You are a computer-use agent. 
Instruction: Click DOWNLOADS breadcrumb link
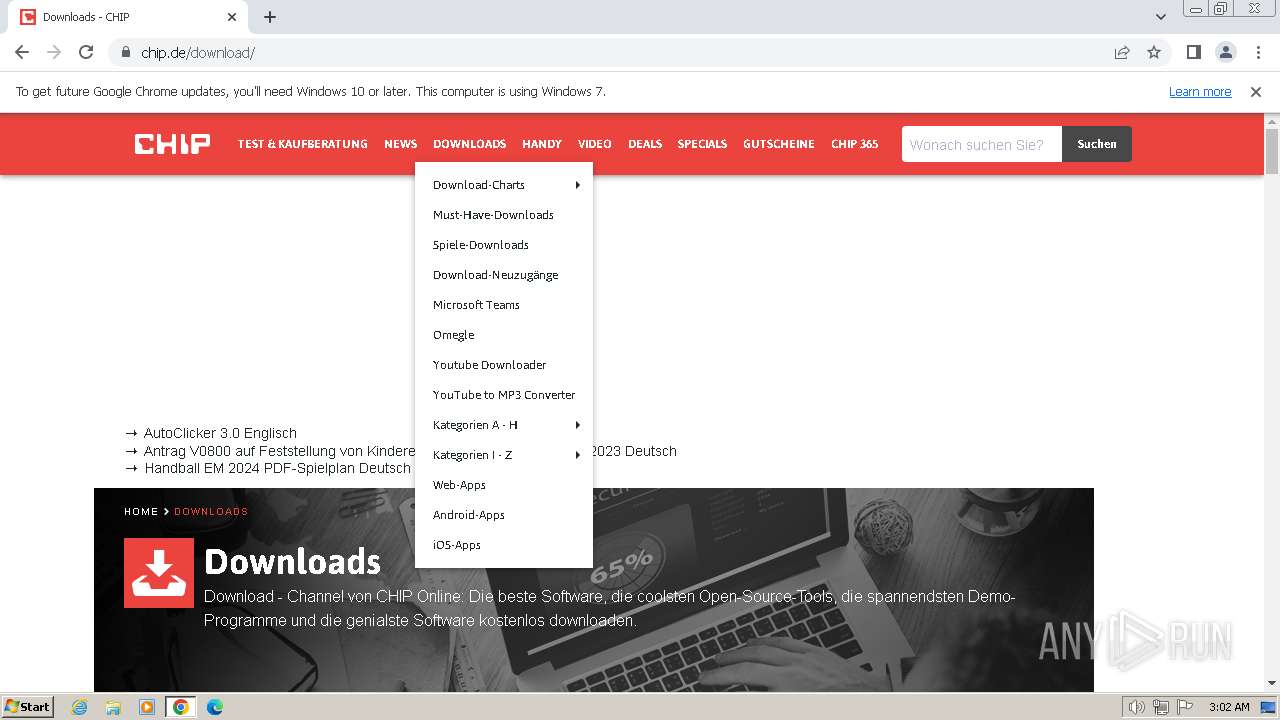tap(211, 511)
